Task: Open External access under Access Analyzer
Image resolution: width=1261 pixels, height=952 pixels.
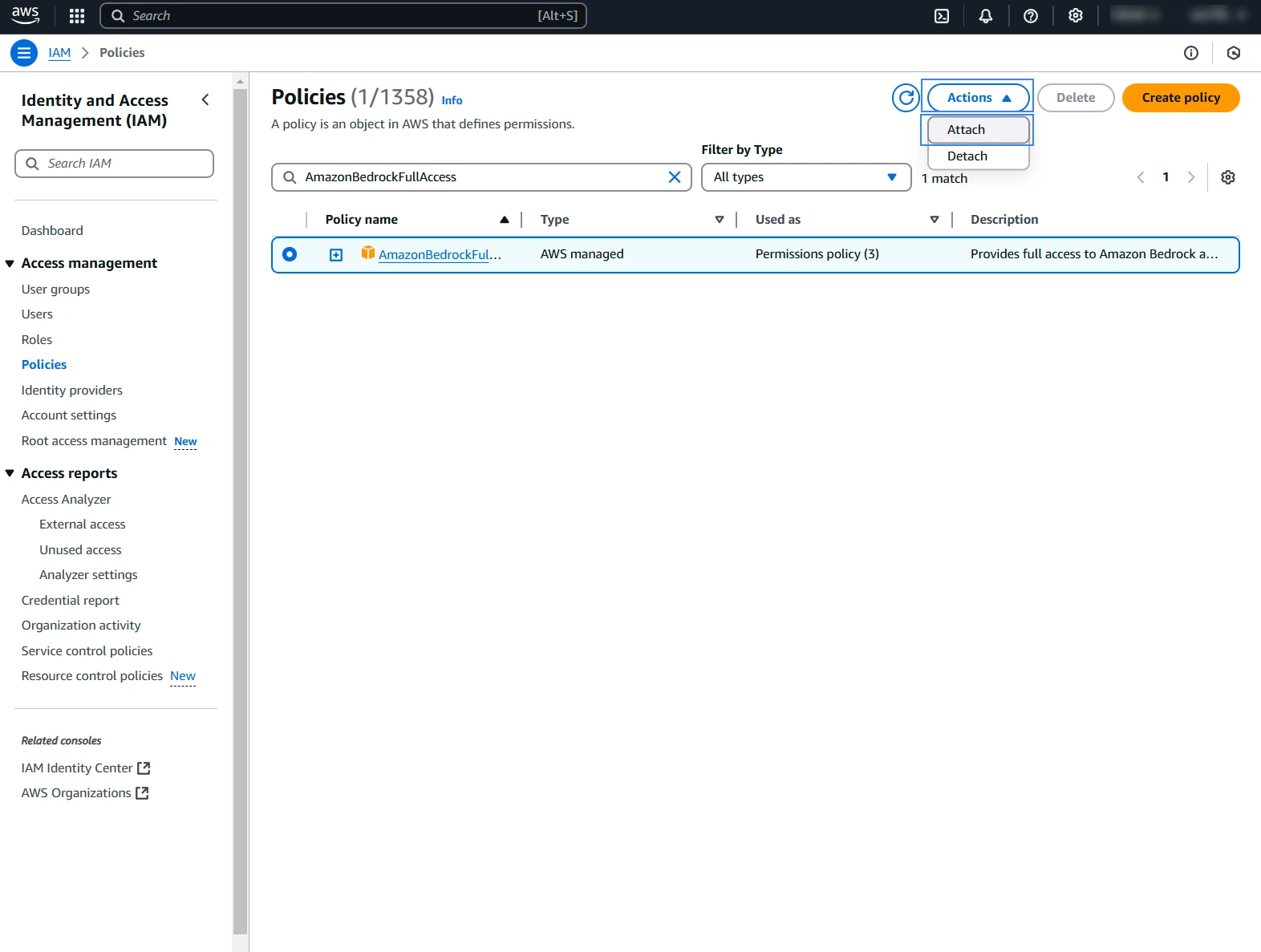Action: (x=83, y=525)
